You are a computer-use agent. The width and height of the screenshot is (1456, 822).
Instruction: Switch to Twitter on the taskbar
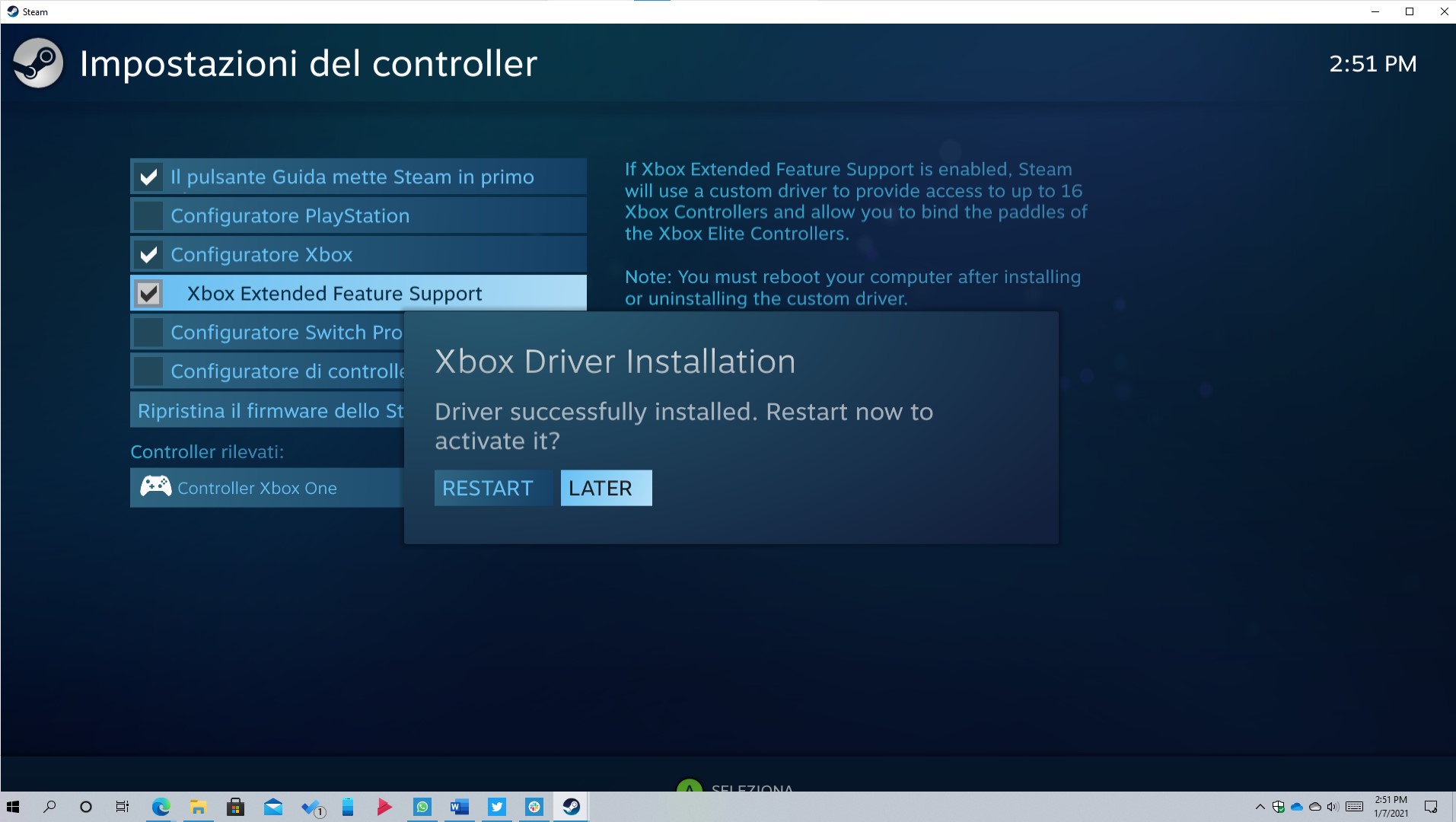coord(496,807)
